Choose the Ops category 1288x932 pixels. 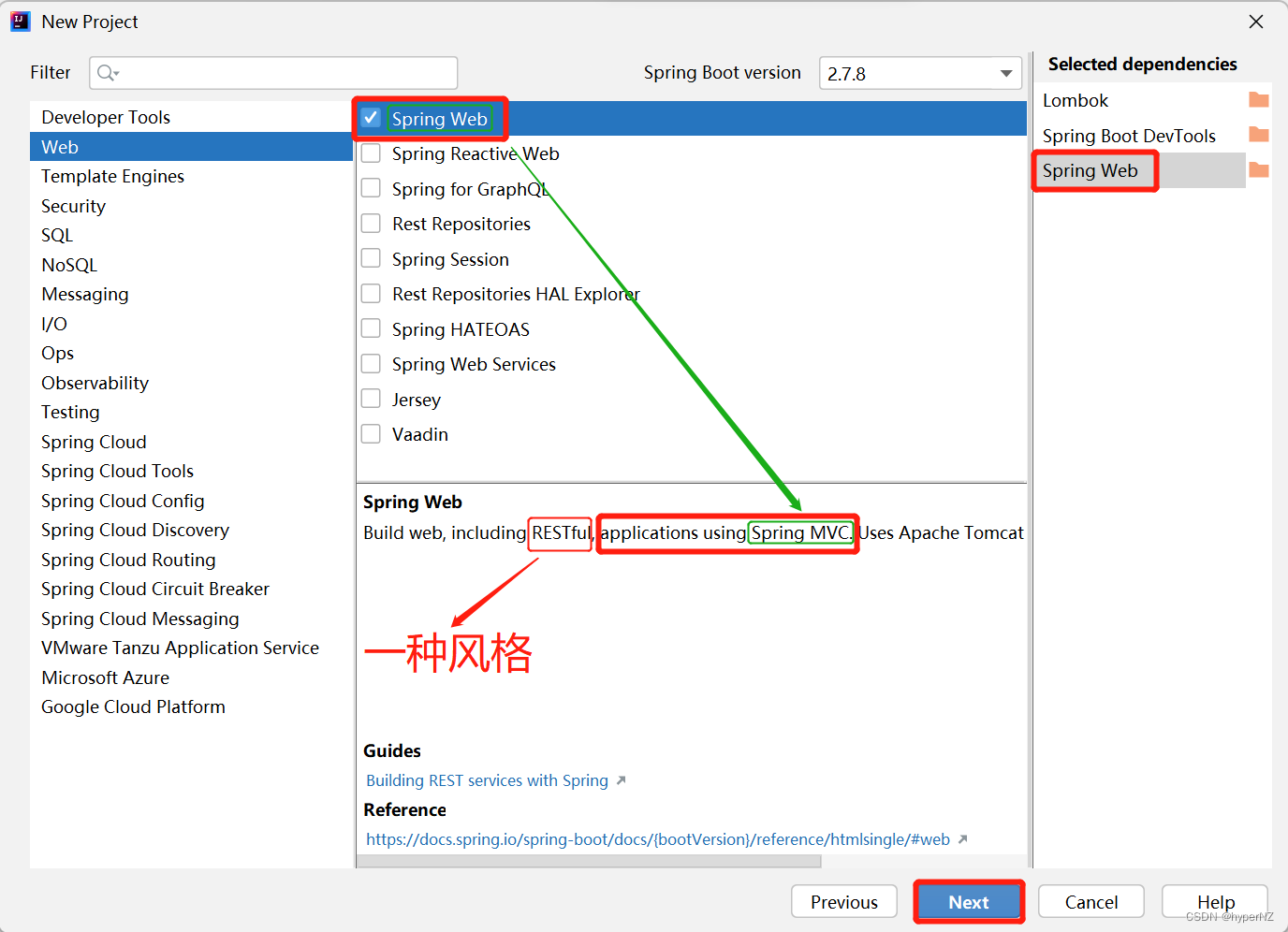click(x=191, y=353)
